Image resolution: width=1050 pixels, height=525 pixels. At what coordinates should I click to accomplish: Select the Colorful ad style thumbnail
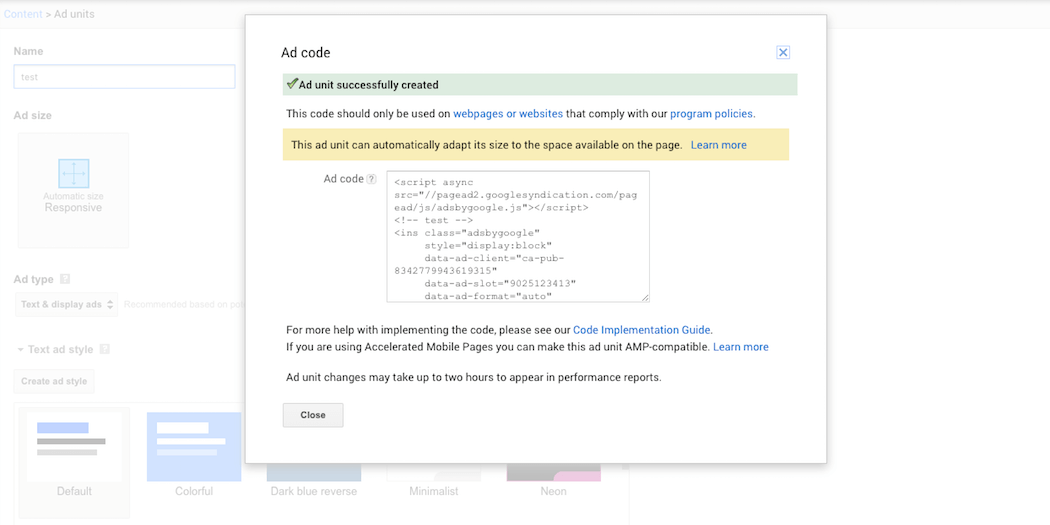194,447
